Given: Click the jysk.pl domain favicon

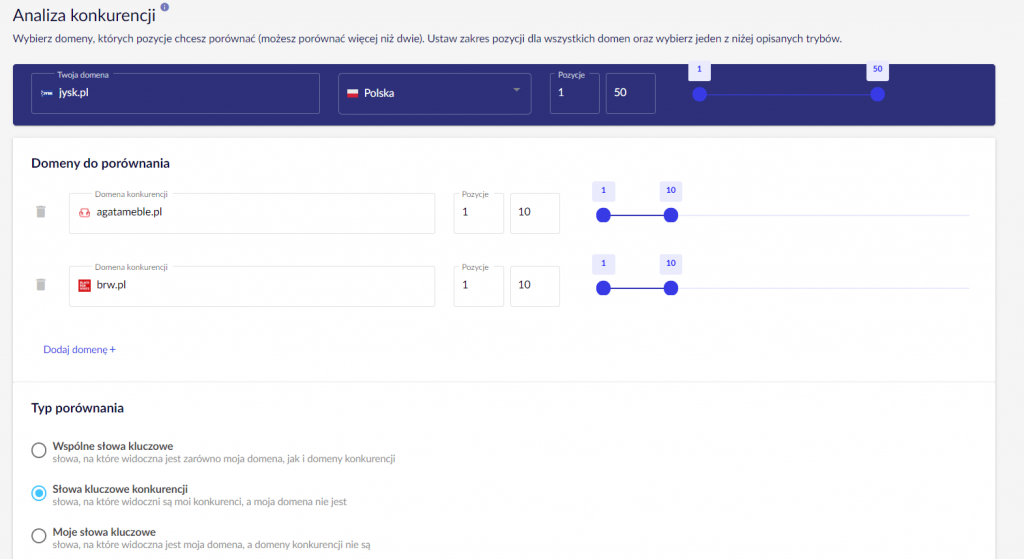Looking at the screenshot, I should 46,92.
